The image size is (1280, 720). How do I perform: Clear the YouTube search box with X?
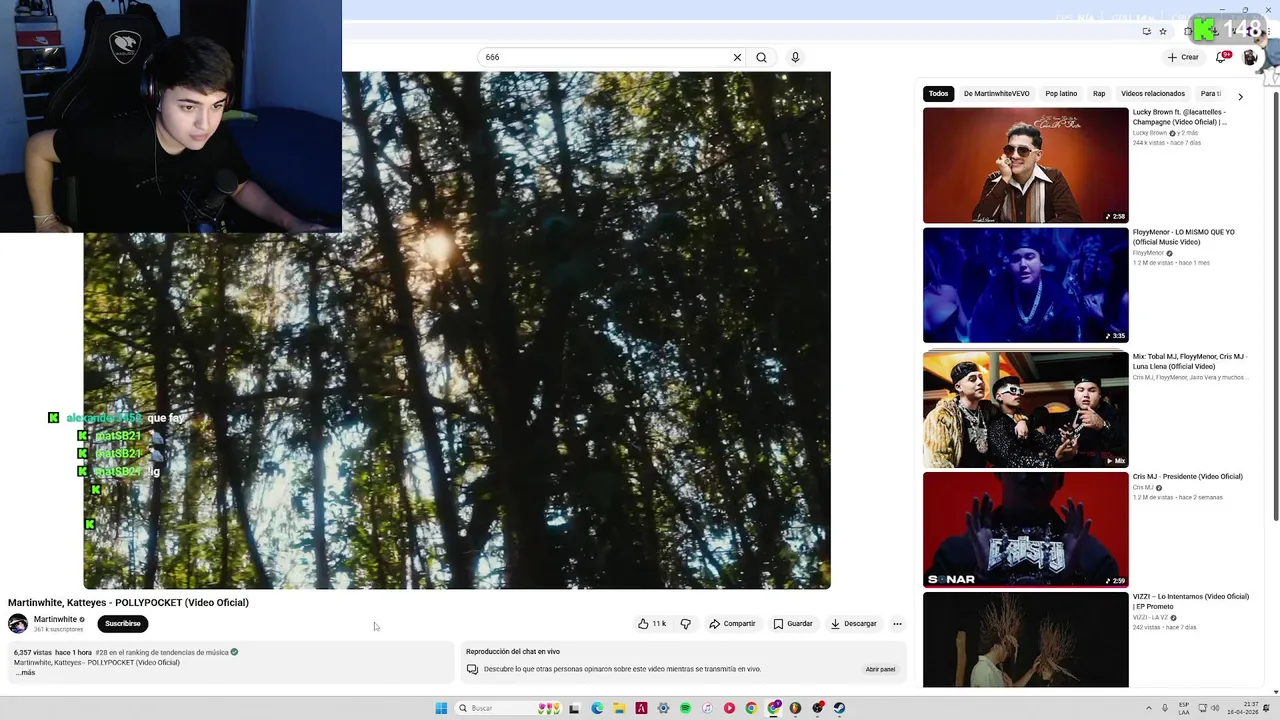click(x=737, y=57)
